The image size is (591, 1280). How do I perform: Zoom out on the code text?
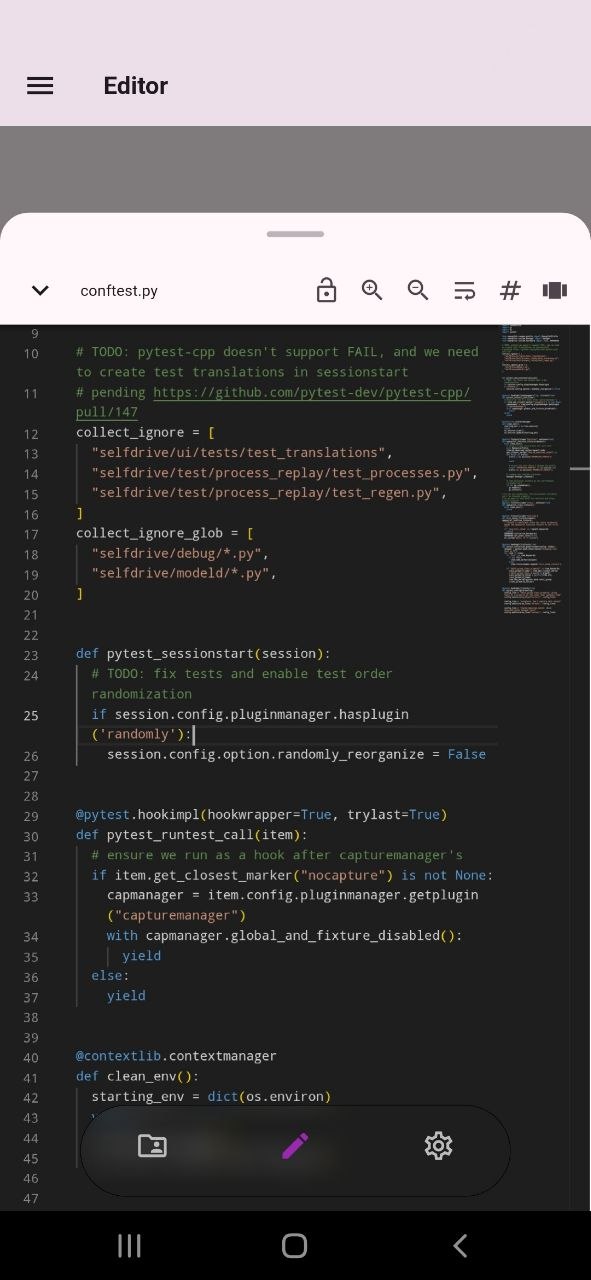tap(418, 291)
